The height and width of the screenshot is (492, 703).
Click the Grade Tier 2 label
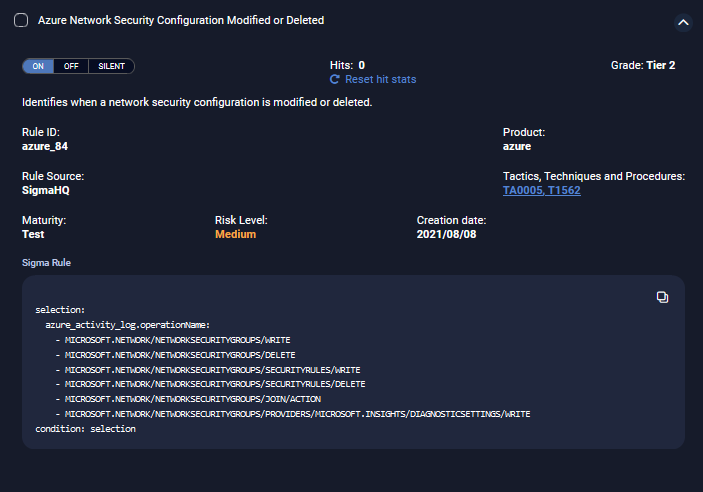(643, 65)
